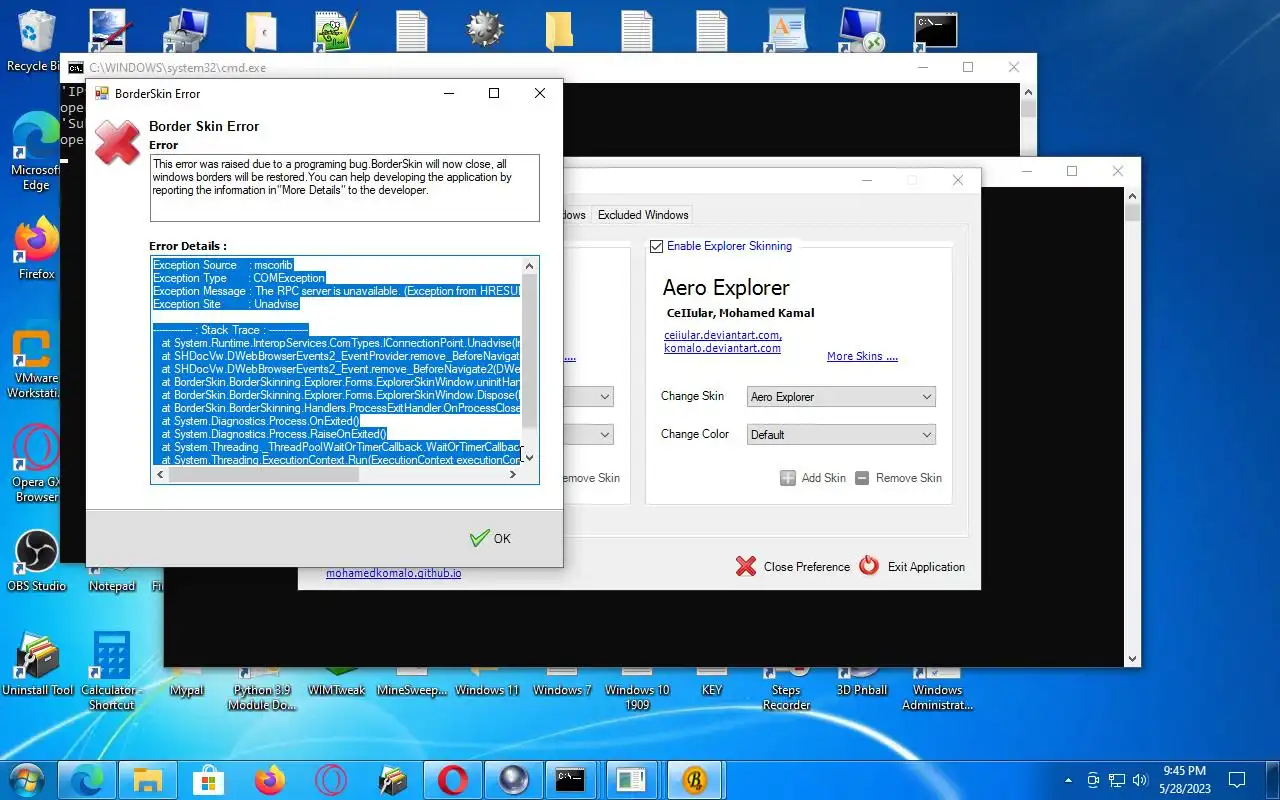Open the mohamedkomalo.github.io link

pyautogui.click(x=393, y=574)
